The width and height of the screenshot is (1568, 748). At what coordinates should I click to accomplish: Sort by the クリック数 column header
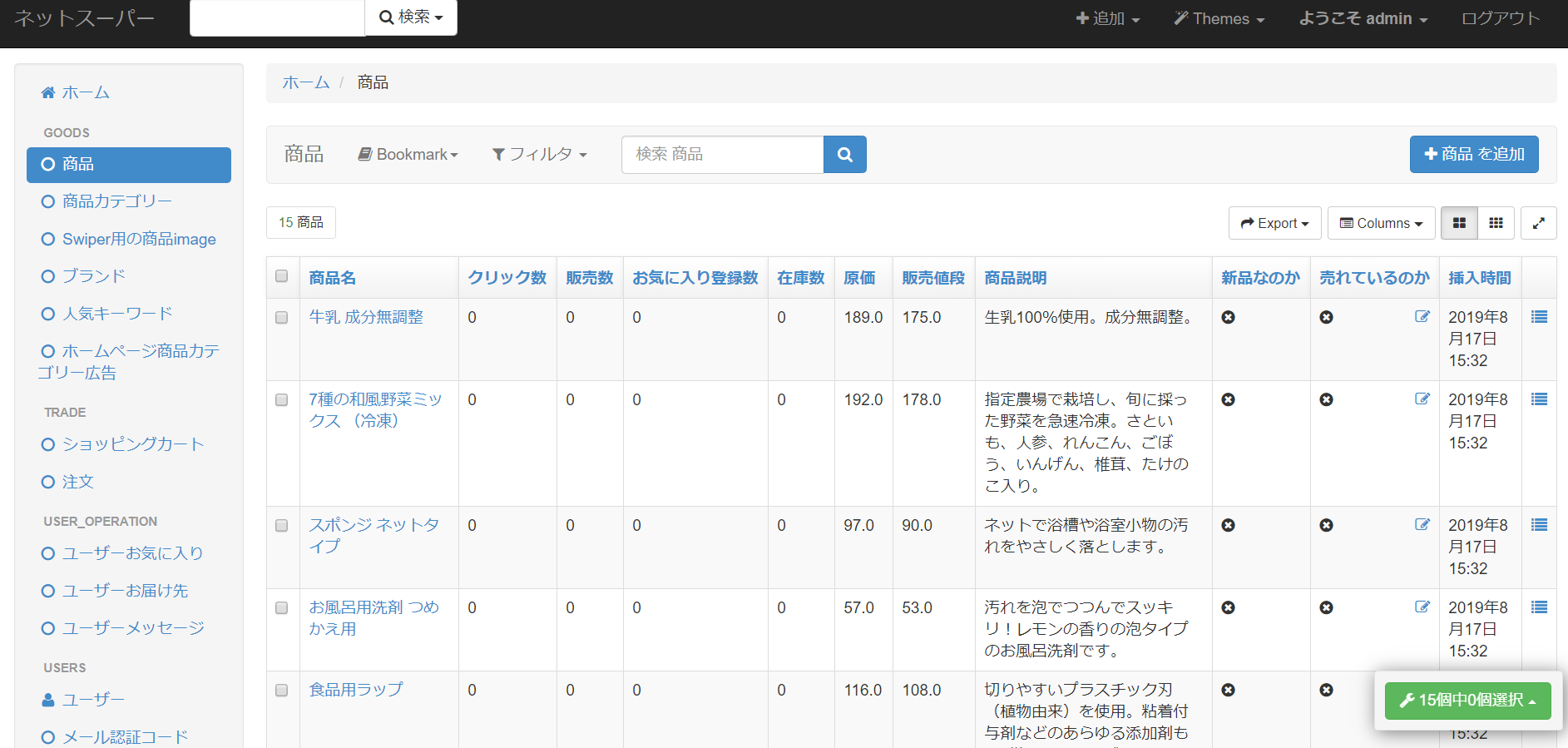tap(507, 278)
